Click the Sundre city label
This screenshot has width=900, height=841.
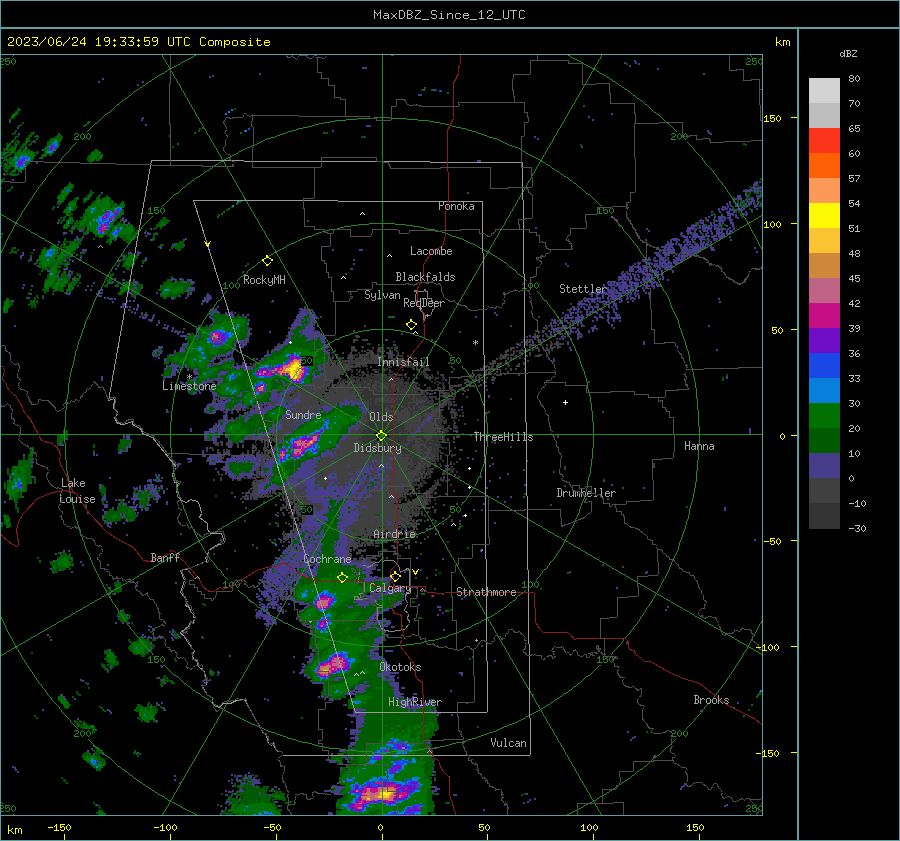point(303,414)
